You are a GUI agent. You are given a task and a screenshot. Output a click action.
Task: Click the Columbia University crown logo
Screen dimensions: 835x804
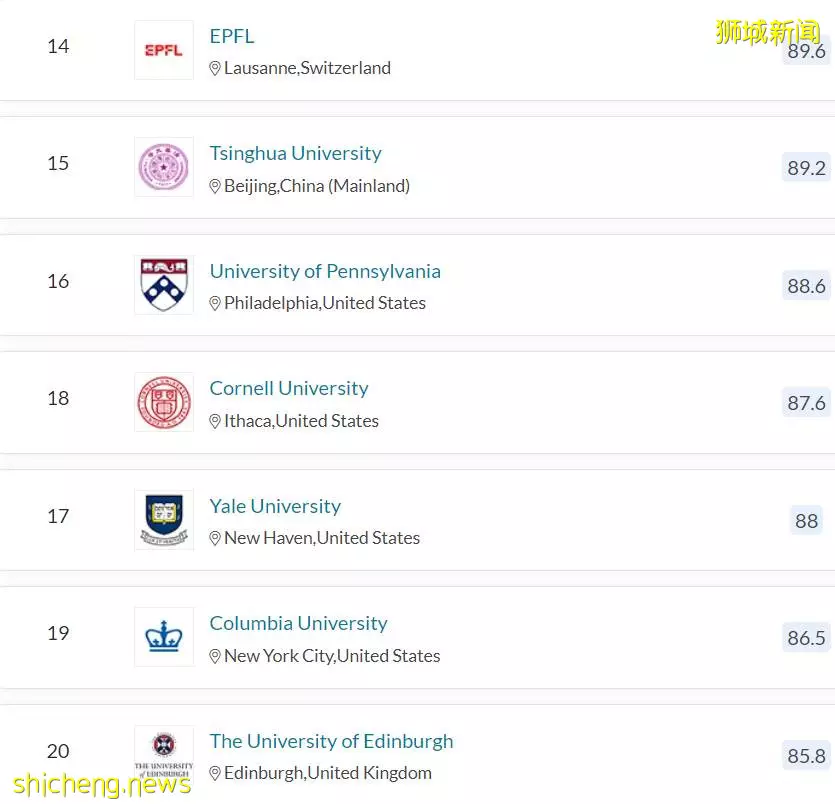pos(164,637)
